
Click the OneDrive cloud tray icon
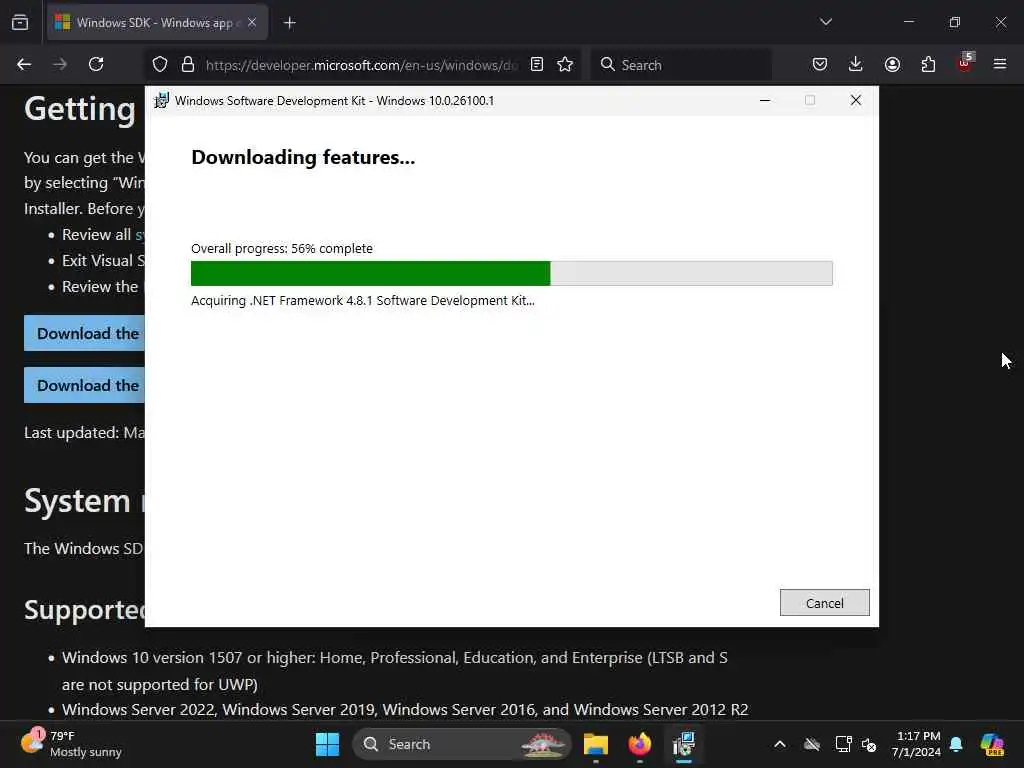[x=812, y=744]
